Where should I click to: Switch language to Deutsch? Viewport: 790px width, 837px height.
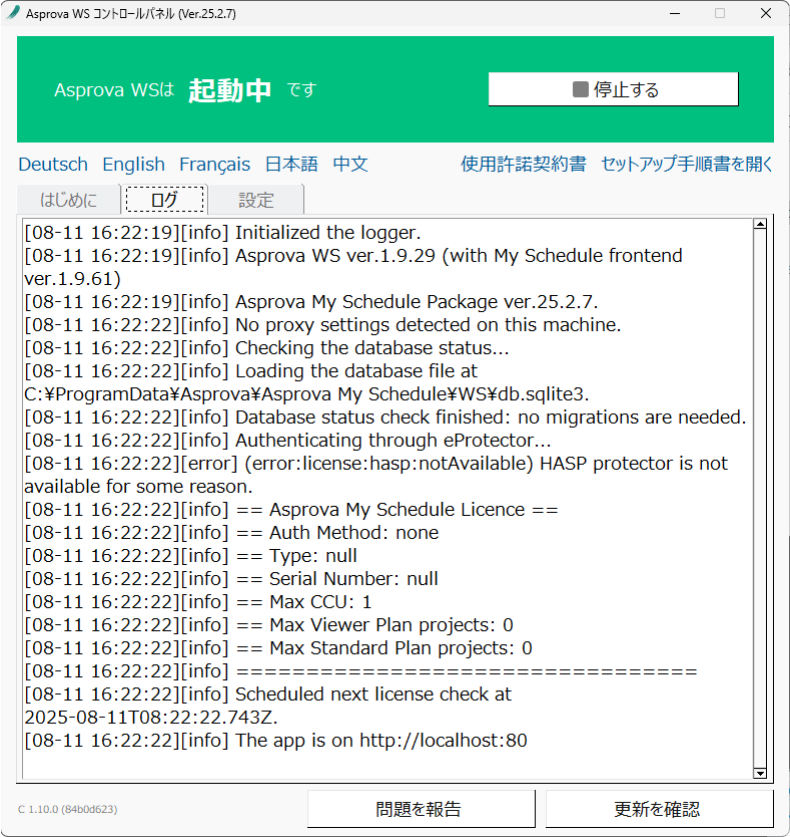pyautogui.click(x=53, y=164)
